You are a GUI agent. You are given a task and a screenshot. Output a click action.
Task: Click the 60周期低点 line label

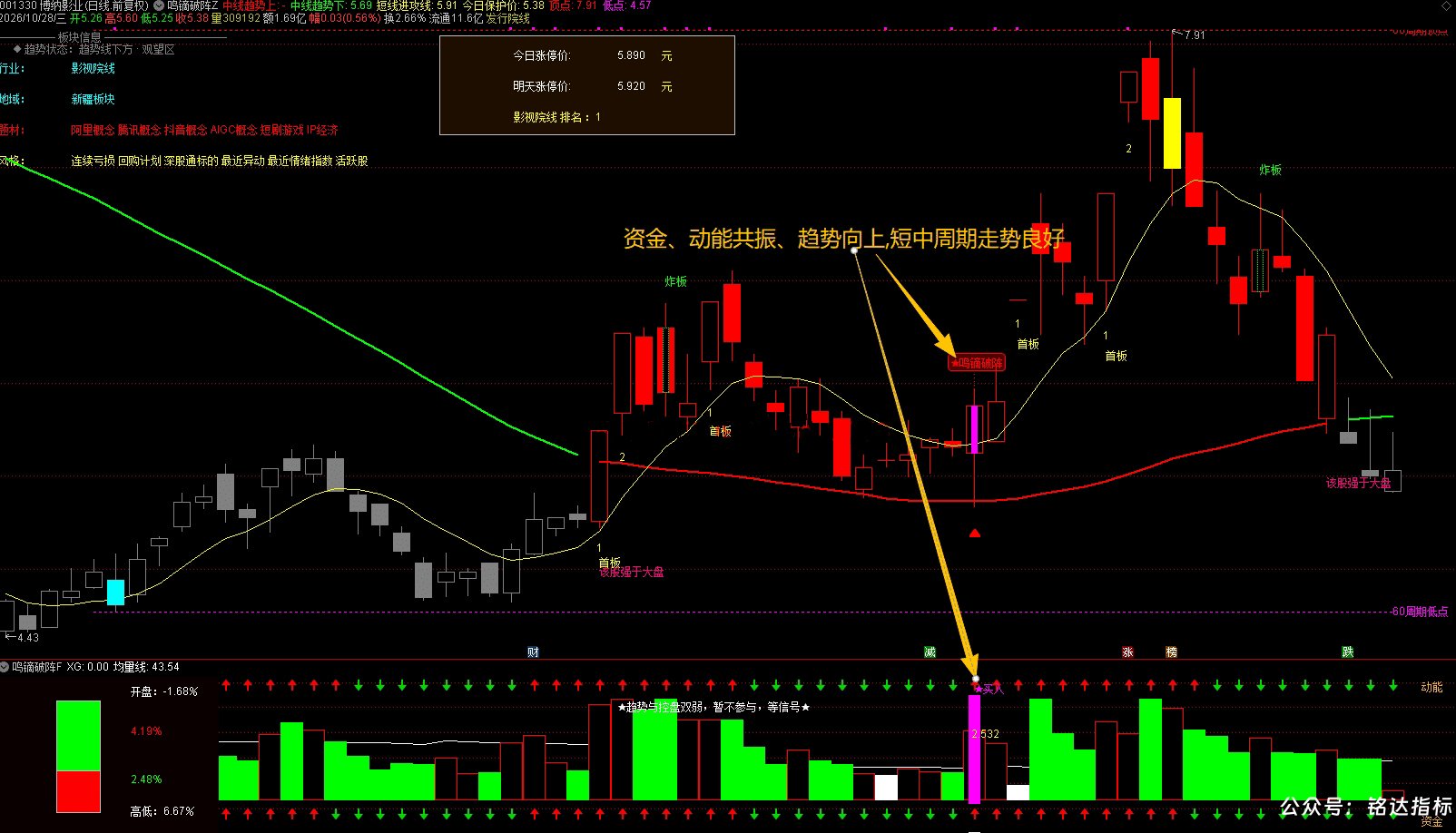(x=1419, y=612)
